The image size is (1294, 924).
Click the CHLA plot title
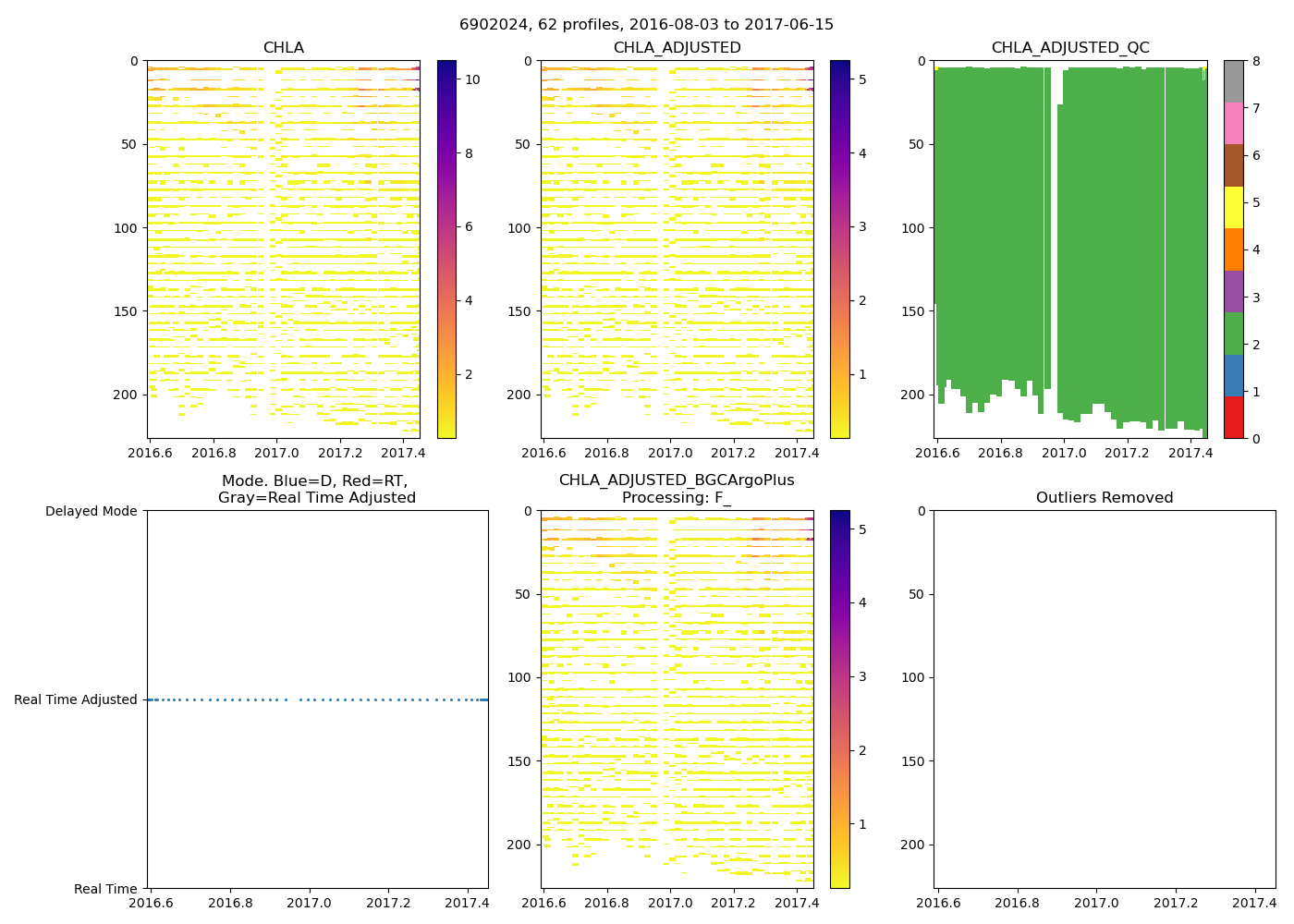283,48
